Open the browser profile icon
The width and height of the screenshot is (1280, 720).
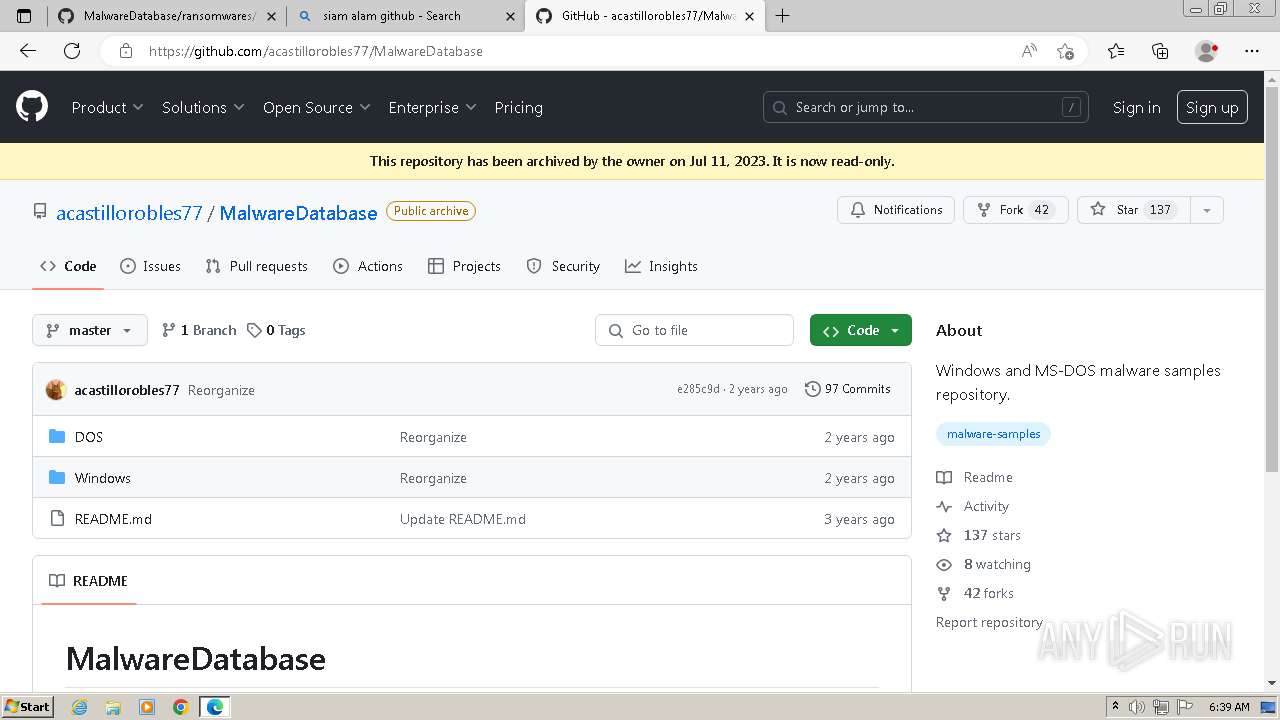point(1207,51)
